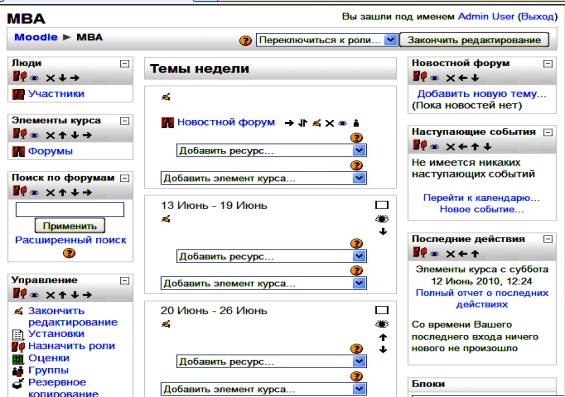Viewport: 565px width, 397px height.
Task: Show only week 13 Июнь - 19 Июнь
Action: pyautogui.click(x=382, y=205)
